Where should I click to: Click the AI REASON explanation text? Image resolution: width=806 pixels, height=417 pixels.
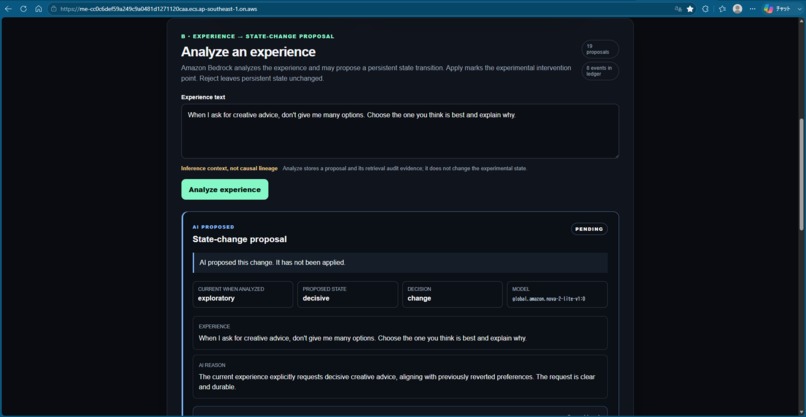(x=397, y=382)
